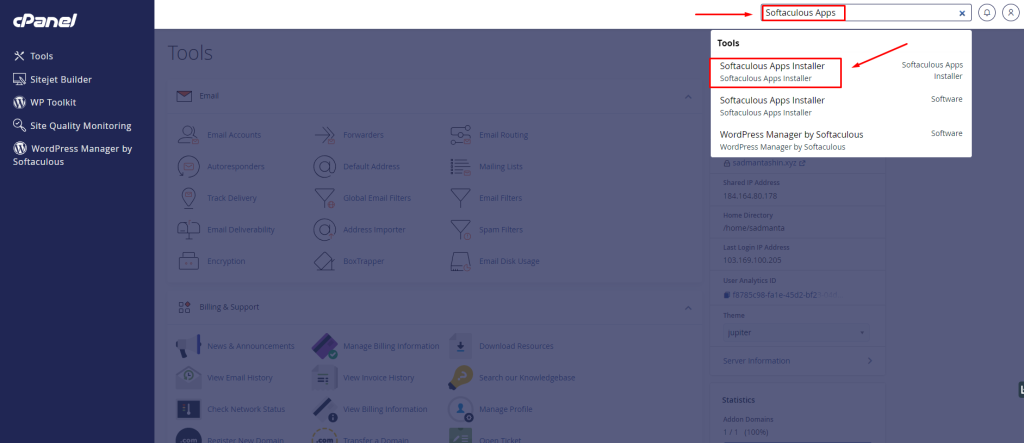This screenshot has width=1024, height=443.
Task: Click the Email Disk Usage icon
Action: 460,261
